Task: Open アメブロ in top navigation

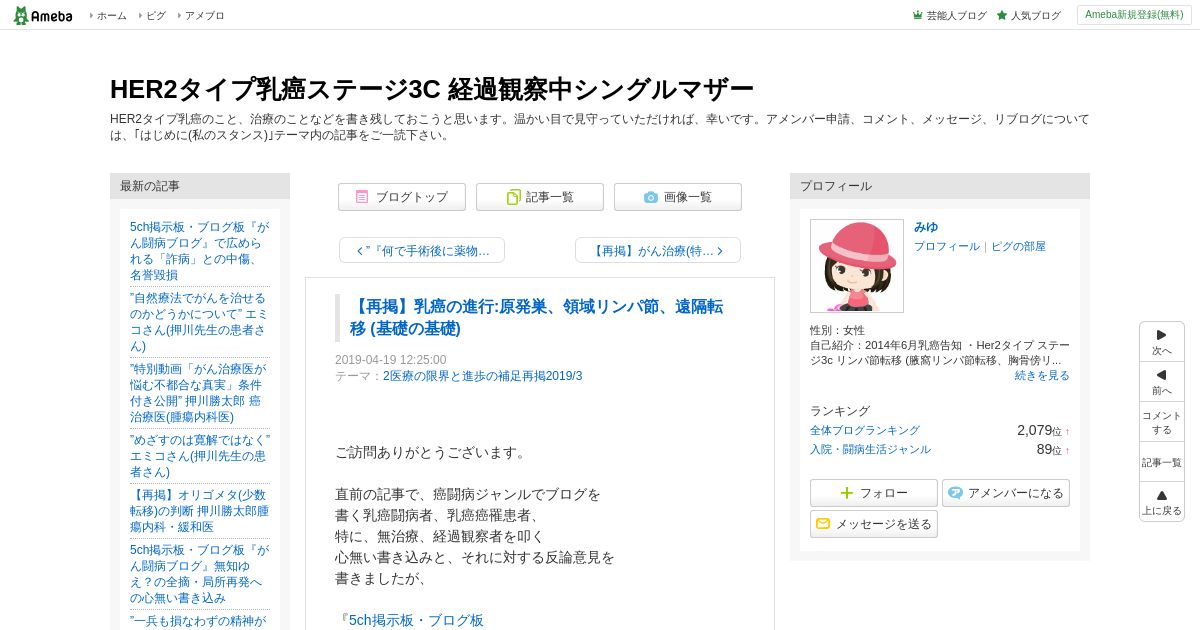Action: (x=204, y=16)
